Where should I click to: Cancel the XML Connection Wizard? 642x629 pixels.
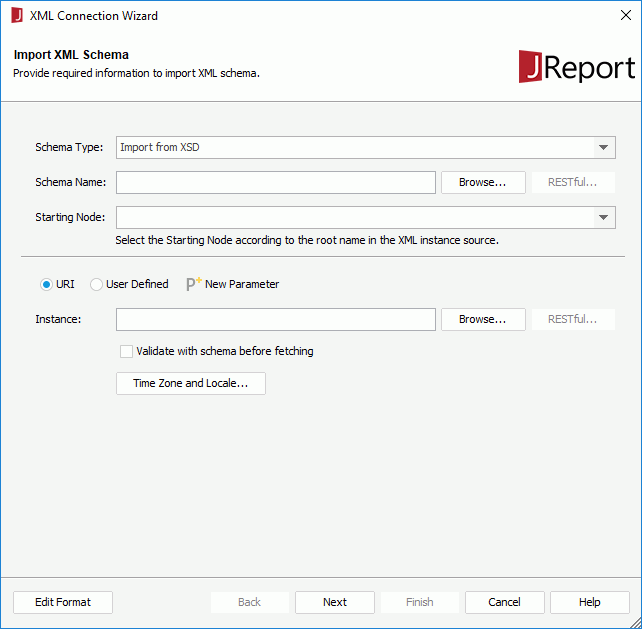tap(504, 602)
